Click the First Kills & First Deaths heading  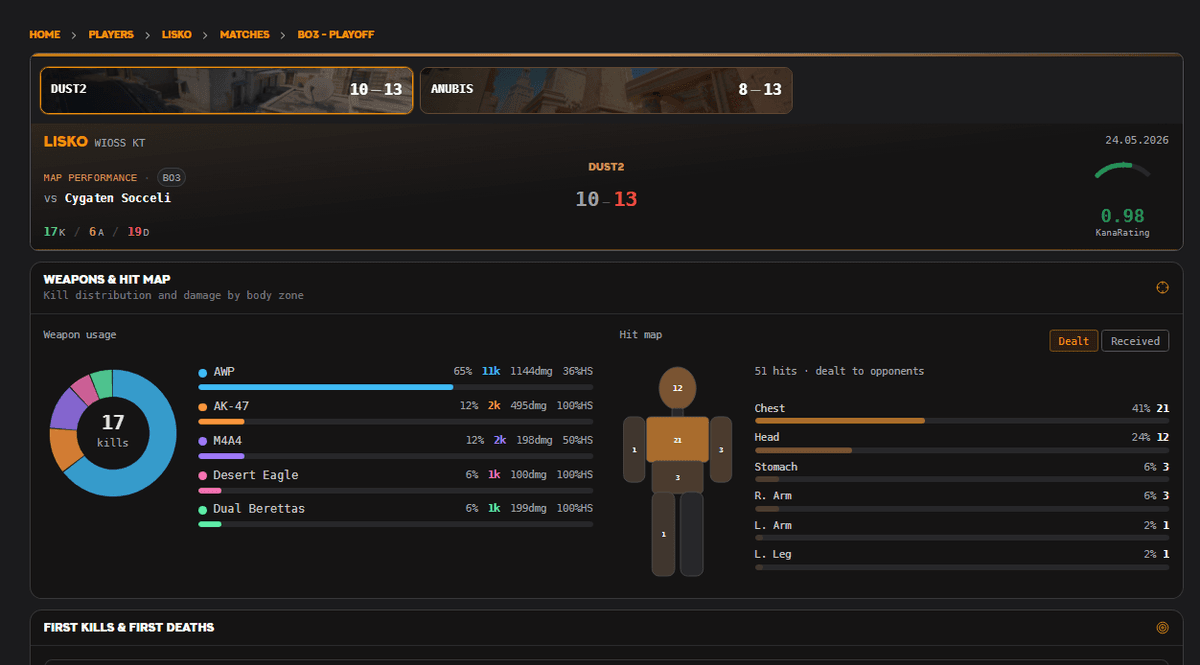click(129, 628)
